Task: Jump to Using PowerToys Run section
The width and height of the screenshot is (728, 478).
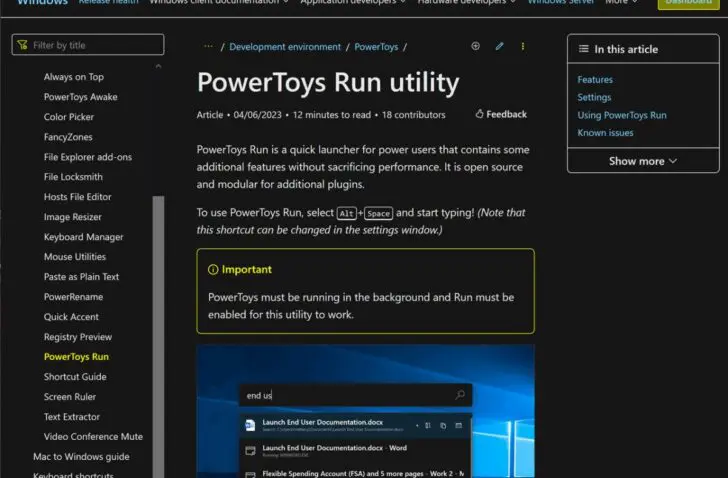Action: pos(622,115)
